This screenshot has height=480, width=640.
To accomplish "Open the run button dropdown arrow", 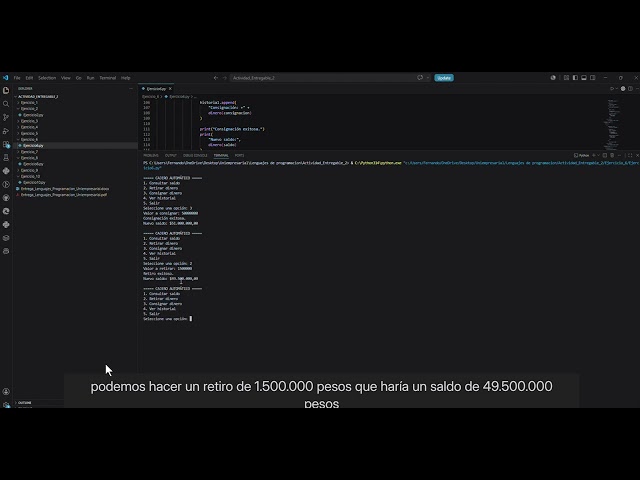I will click(616, 89).
